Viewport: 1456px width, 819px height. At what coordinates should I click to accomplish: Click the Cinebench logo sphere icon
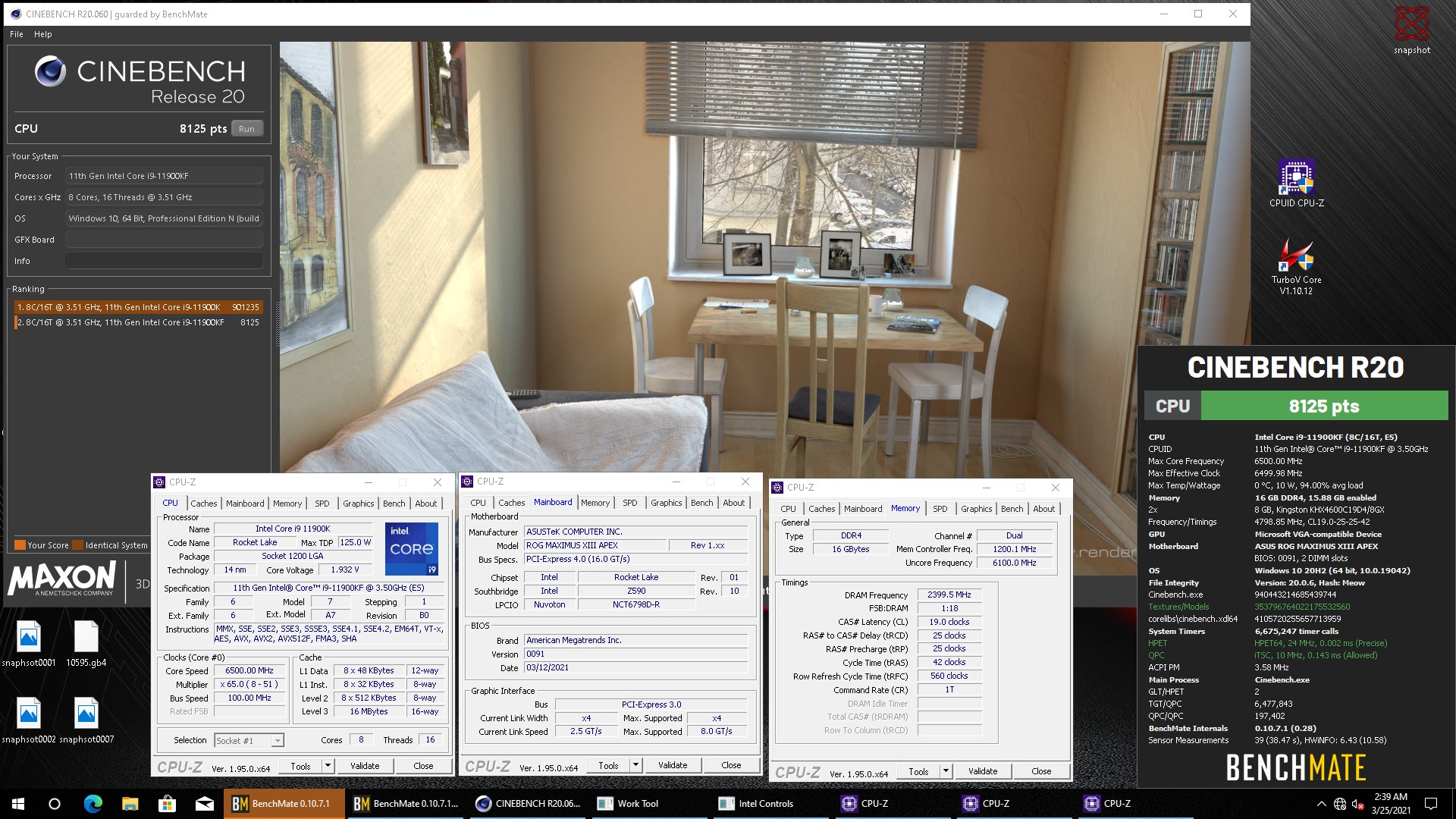(51, 71)
